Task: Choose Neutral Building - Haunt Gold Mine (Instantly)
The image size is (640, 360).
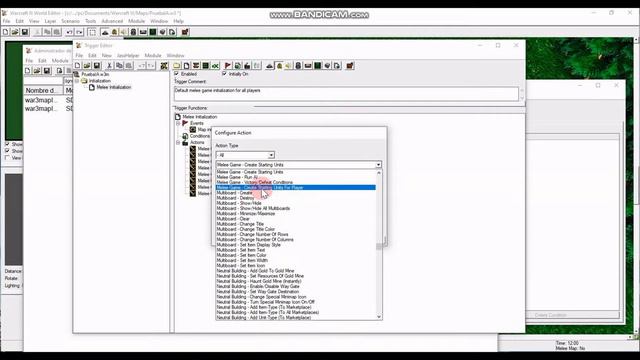Action: 296,281
